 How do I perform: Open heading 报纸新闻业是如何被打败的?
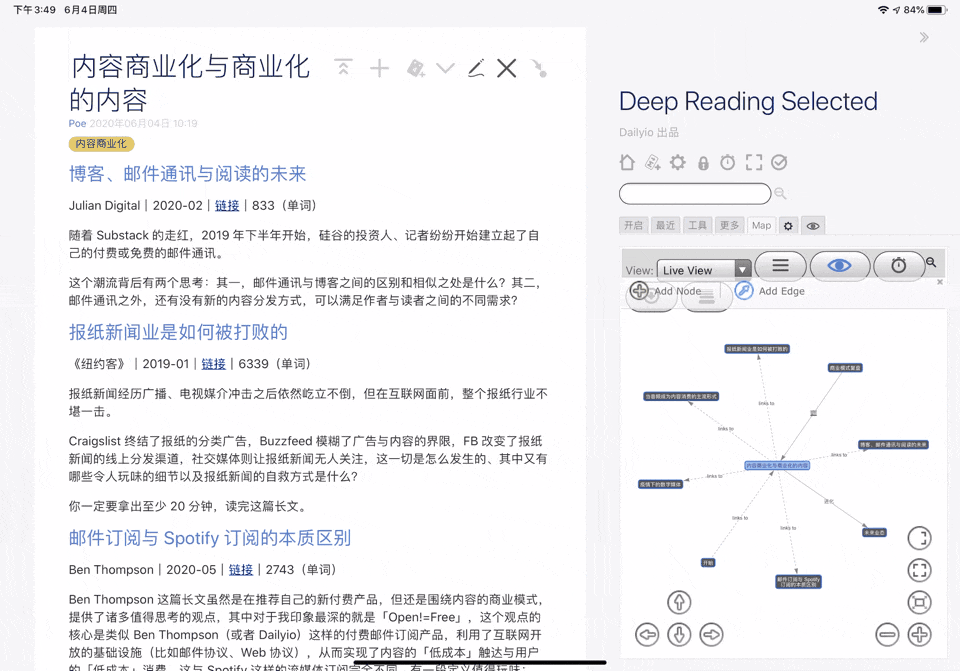[x=178, y=332]
